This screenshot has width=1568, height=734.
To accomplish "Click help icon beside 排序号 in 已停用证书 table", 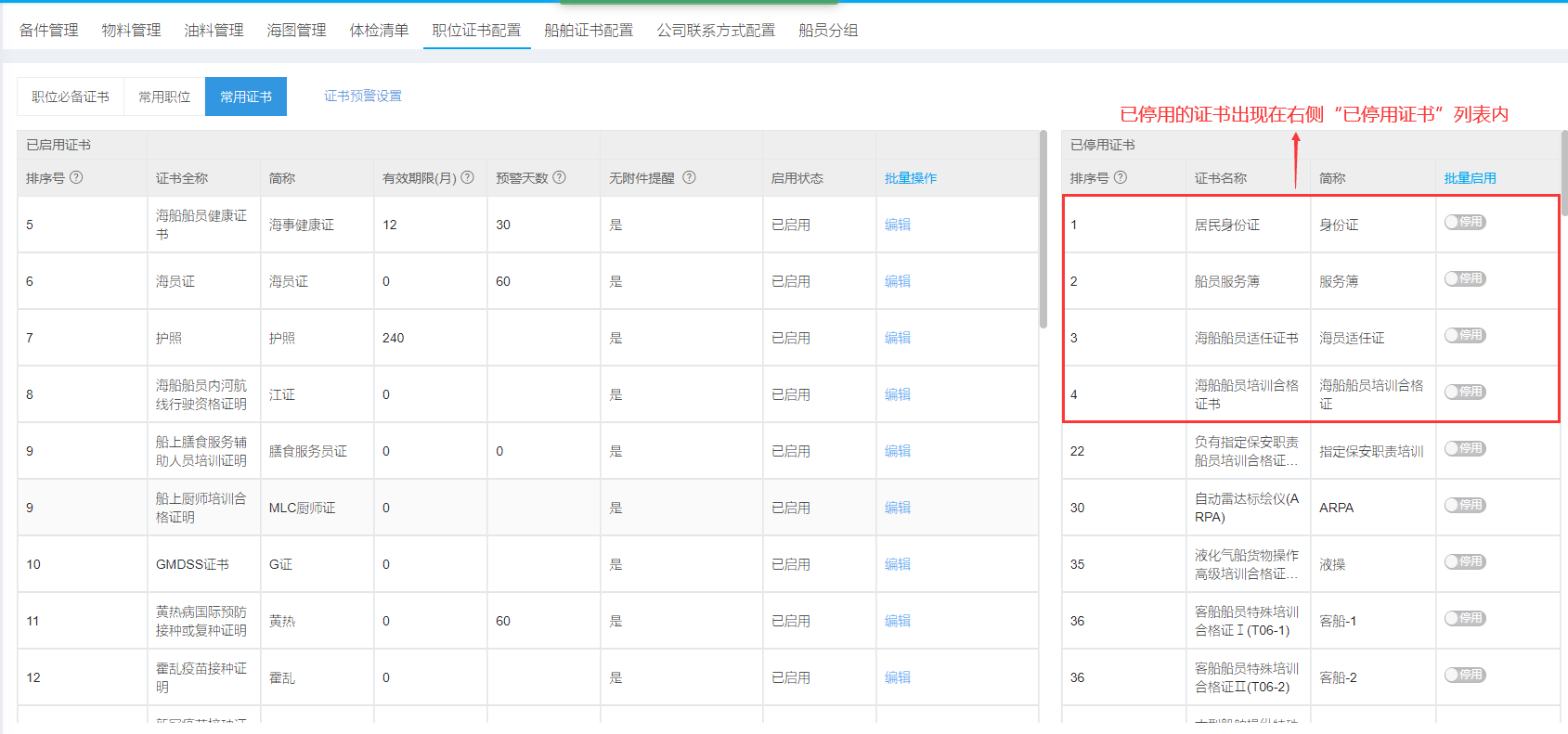I will click(1121, 177).
